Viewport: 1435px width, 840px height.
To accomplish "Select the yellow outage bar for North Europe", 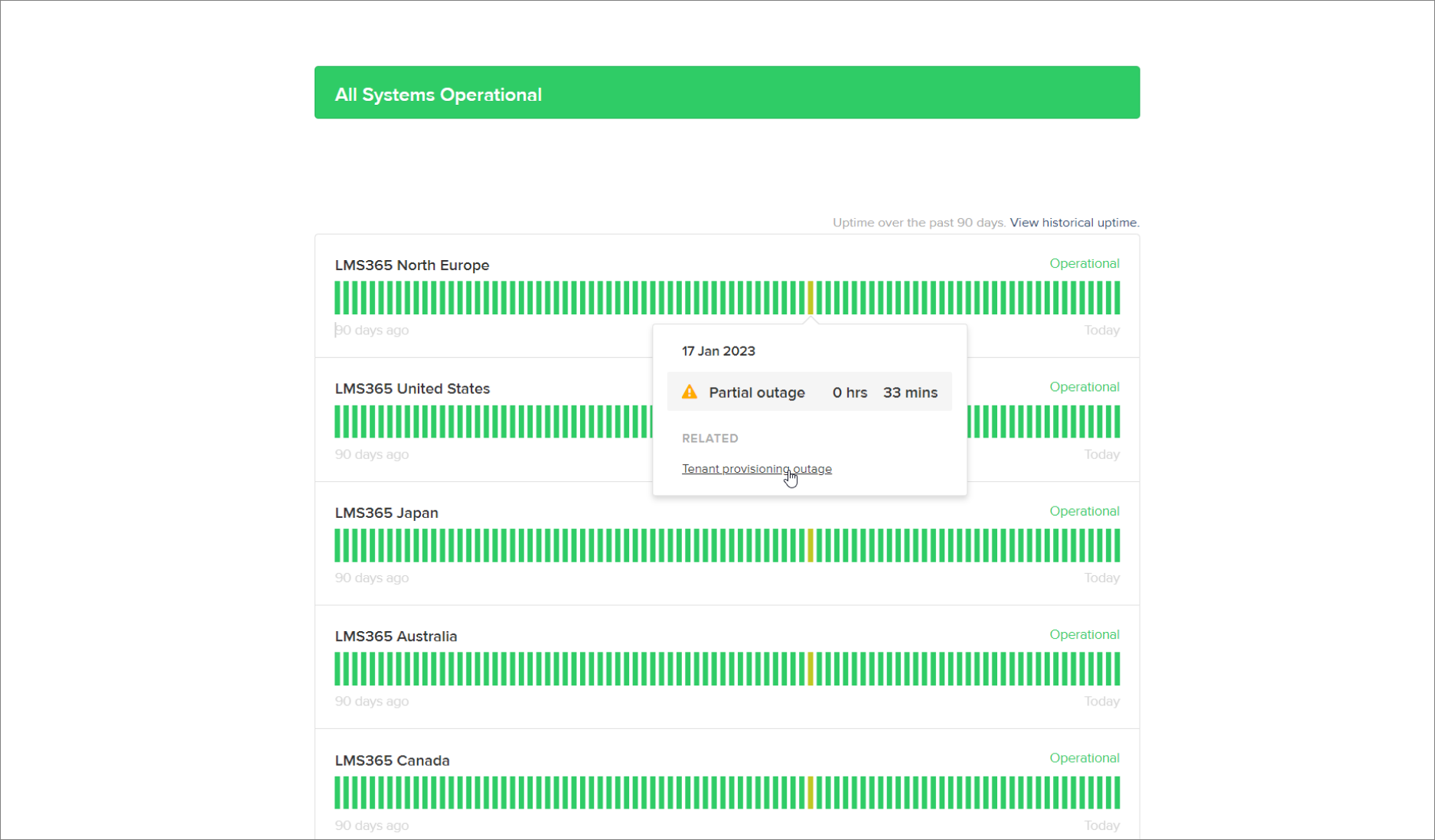I will (810, 298).
